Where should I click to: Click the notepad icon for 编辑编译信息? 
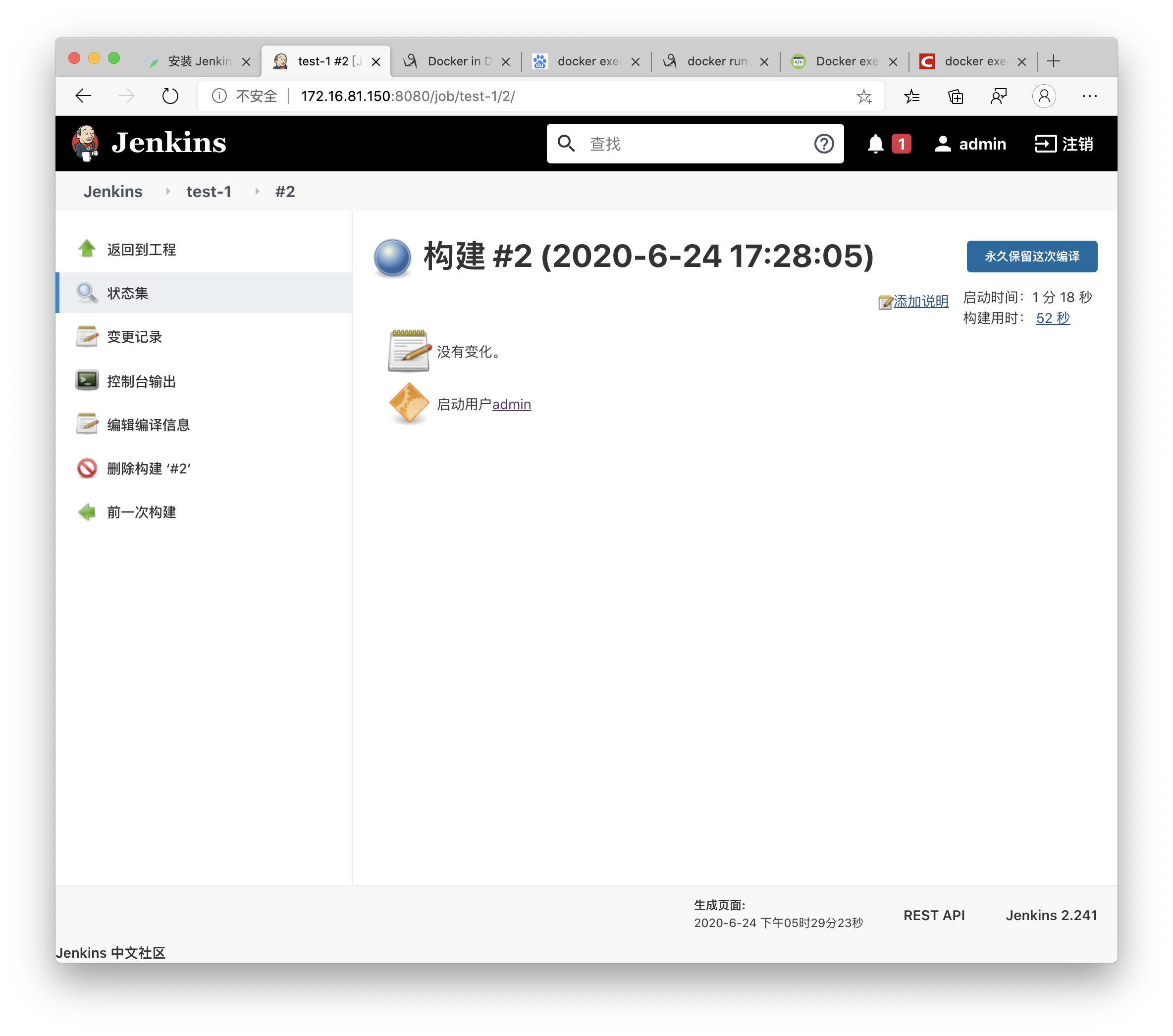87,424
